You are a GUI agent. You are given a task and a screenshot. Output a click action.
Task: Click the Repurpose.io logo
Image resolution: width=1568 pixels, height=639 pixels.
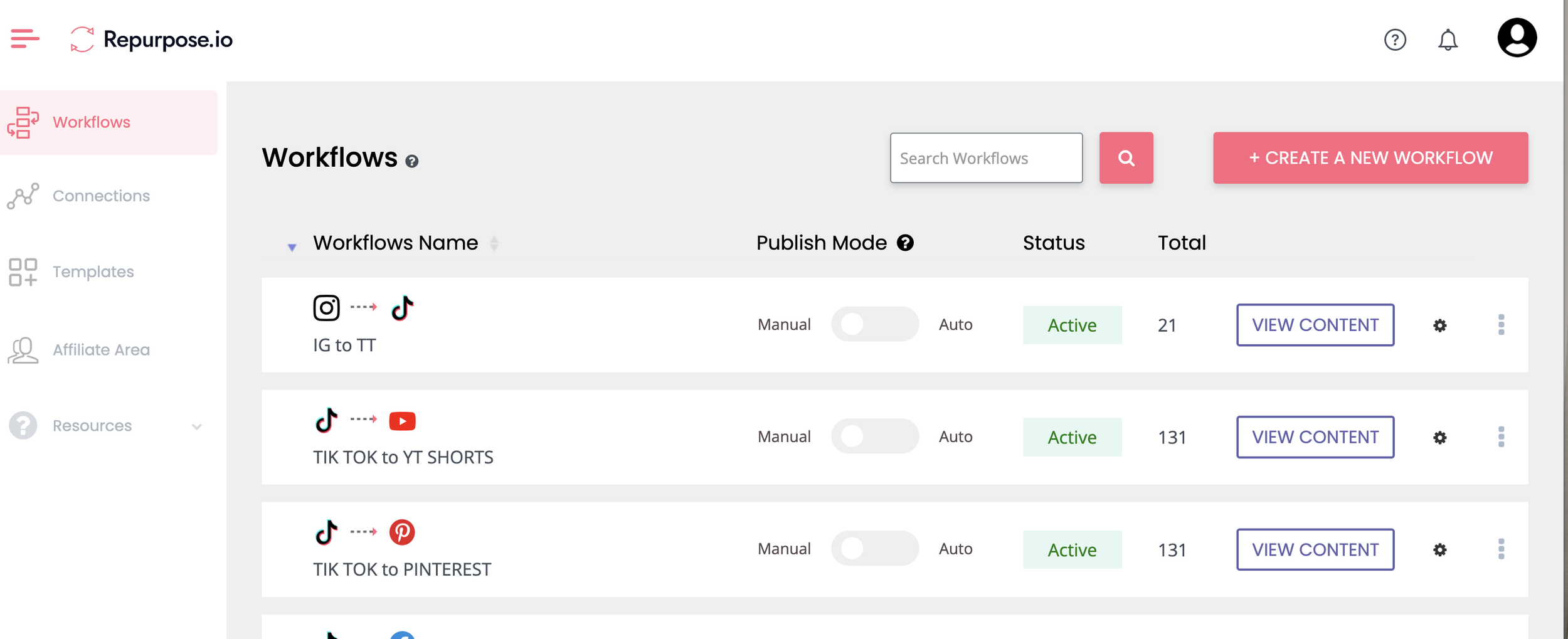click(x=151, y=40)
